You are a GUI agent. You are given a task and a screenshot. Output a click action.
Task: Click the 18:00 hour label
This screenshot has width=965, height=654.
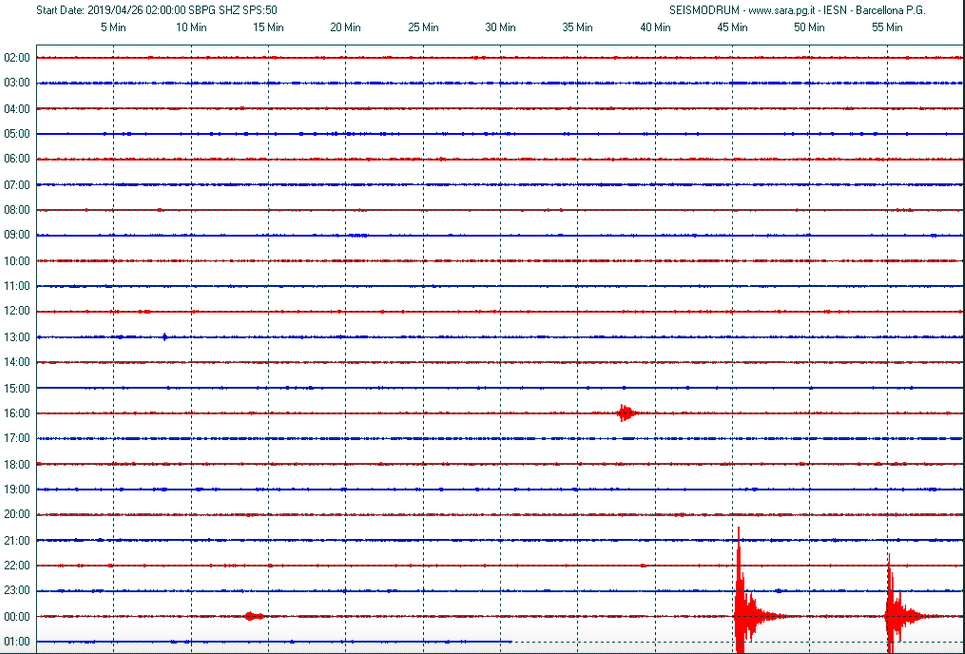tap(17, 464)
